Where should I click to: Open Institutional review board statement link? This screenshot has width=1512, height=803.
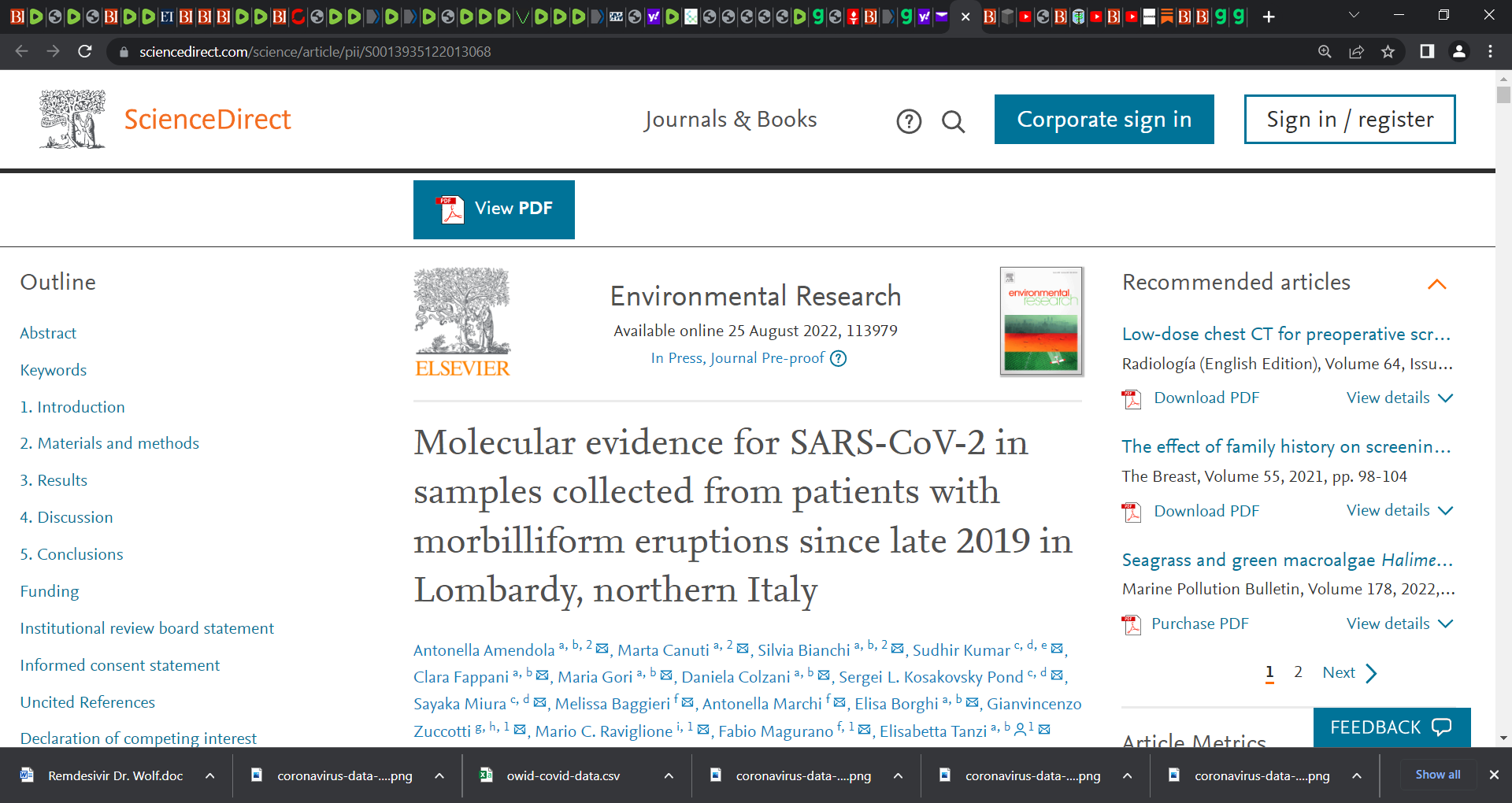point(147,628)
